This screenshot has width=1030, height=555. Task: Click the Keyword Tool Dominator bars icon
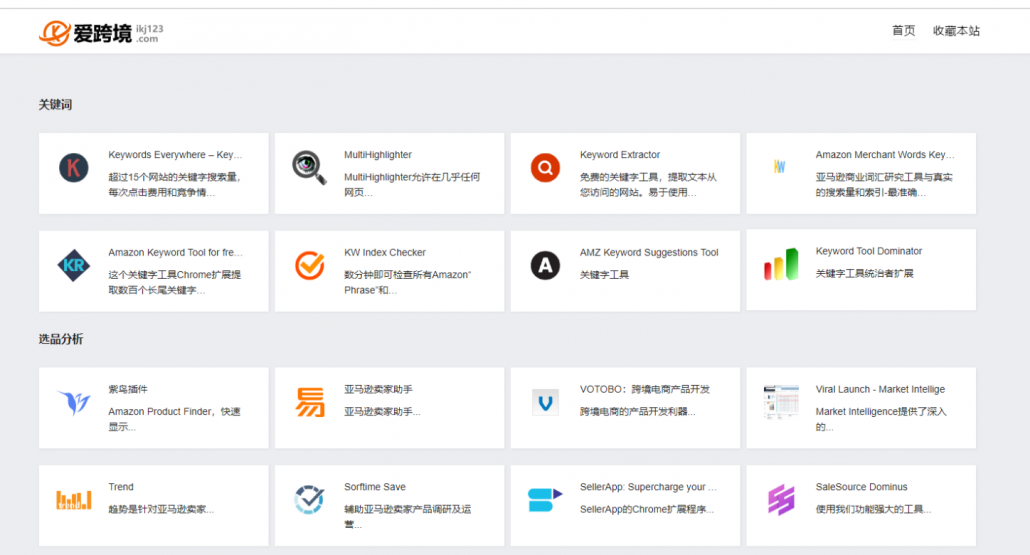pos(781,264)
